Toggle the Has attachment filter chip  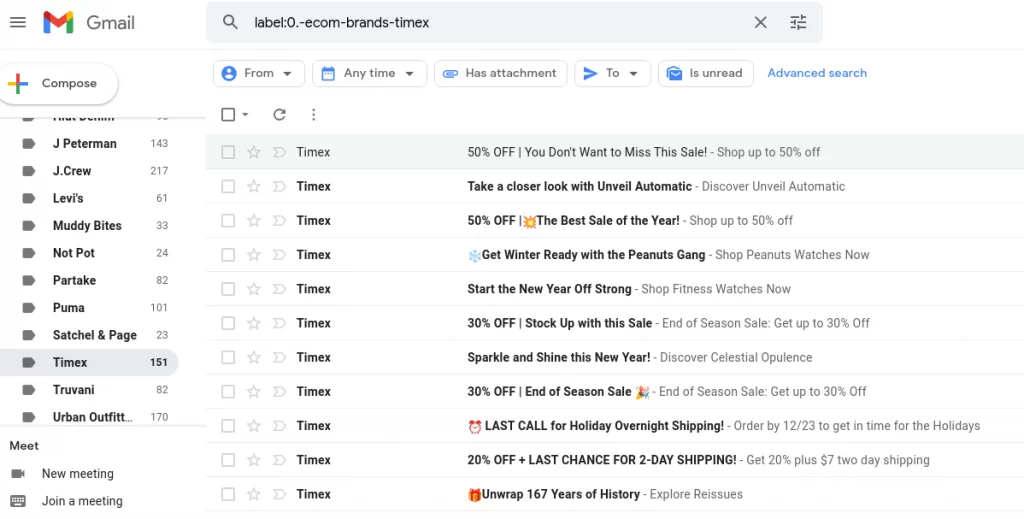[x=501, y=73]
